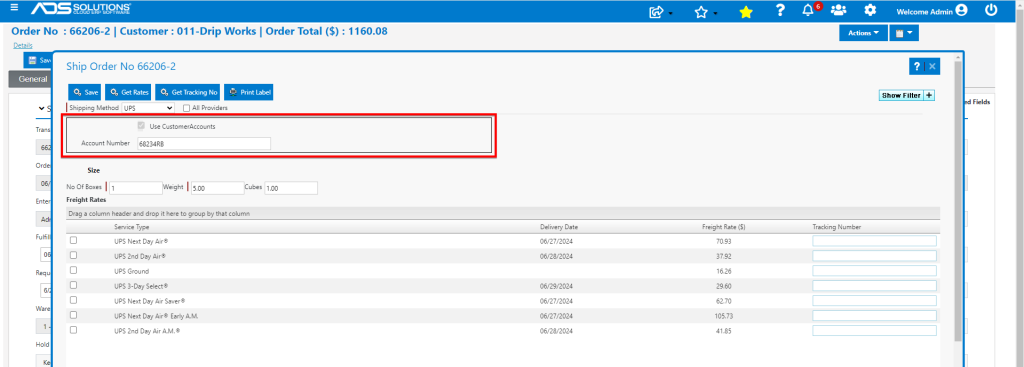Open the notifications bell icon
This screenshot has height=367, width=1024.
pos(808,10)
